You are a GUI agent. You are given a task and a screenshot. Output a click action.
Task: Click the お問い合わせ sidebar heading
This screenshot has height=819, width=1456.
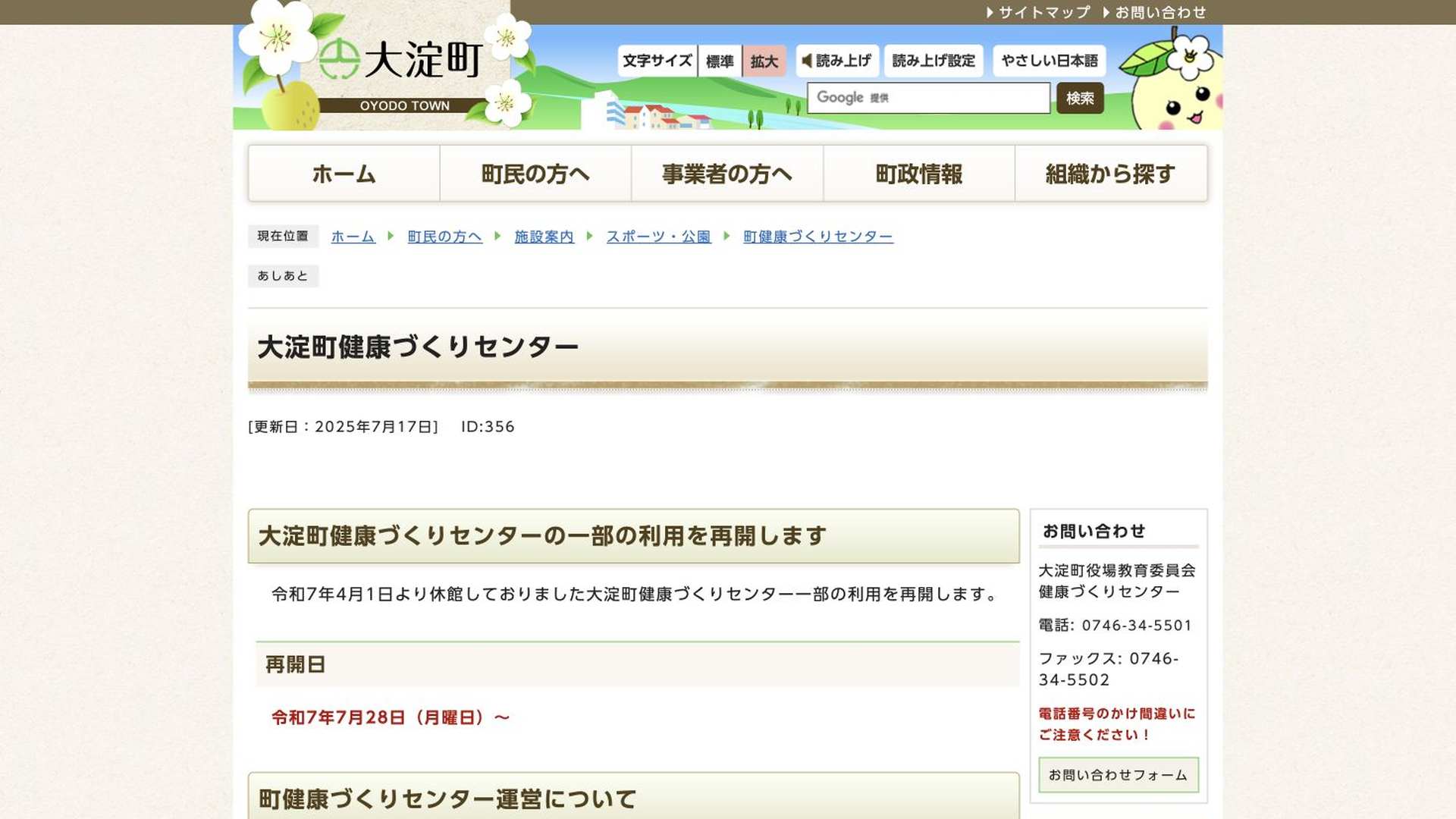1094,532
